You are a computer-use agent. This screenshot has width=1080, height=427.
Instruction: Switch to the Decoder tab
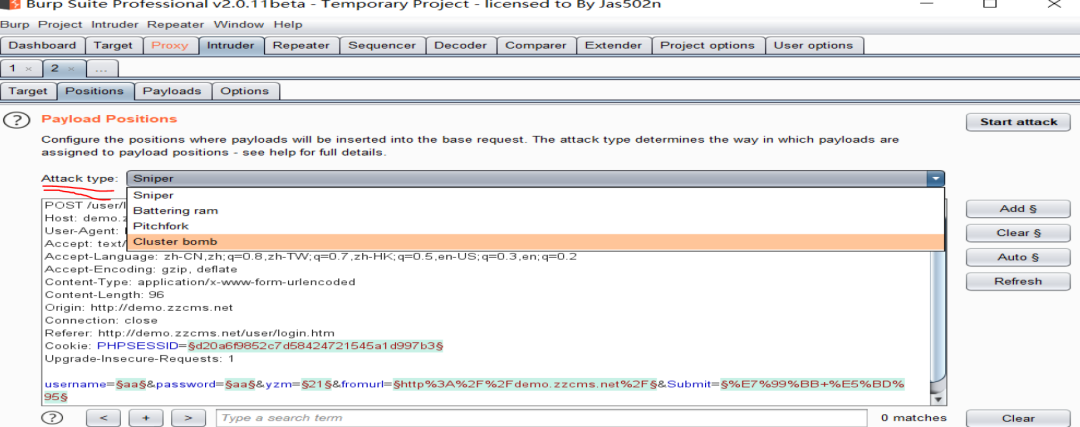(461, 45)
